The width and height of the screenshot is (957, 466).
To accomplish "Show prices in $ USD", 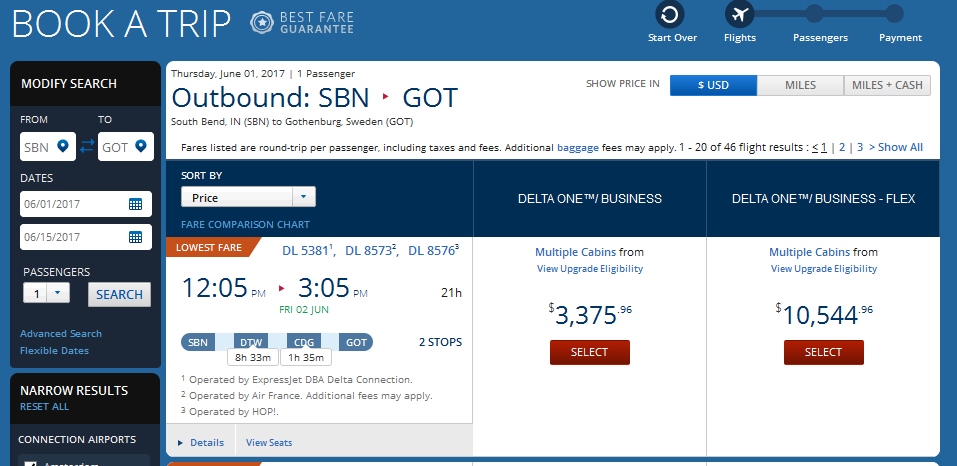I will (713, 85).
